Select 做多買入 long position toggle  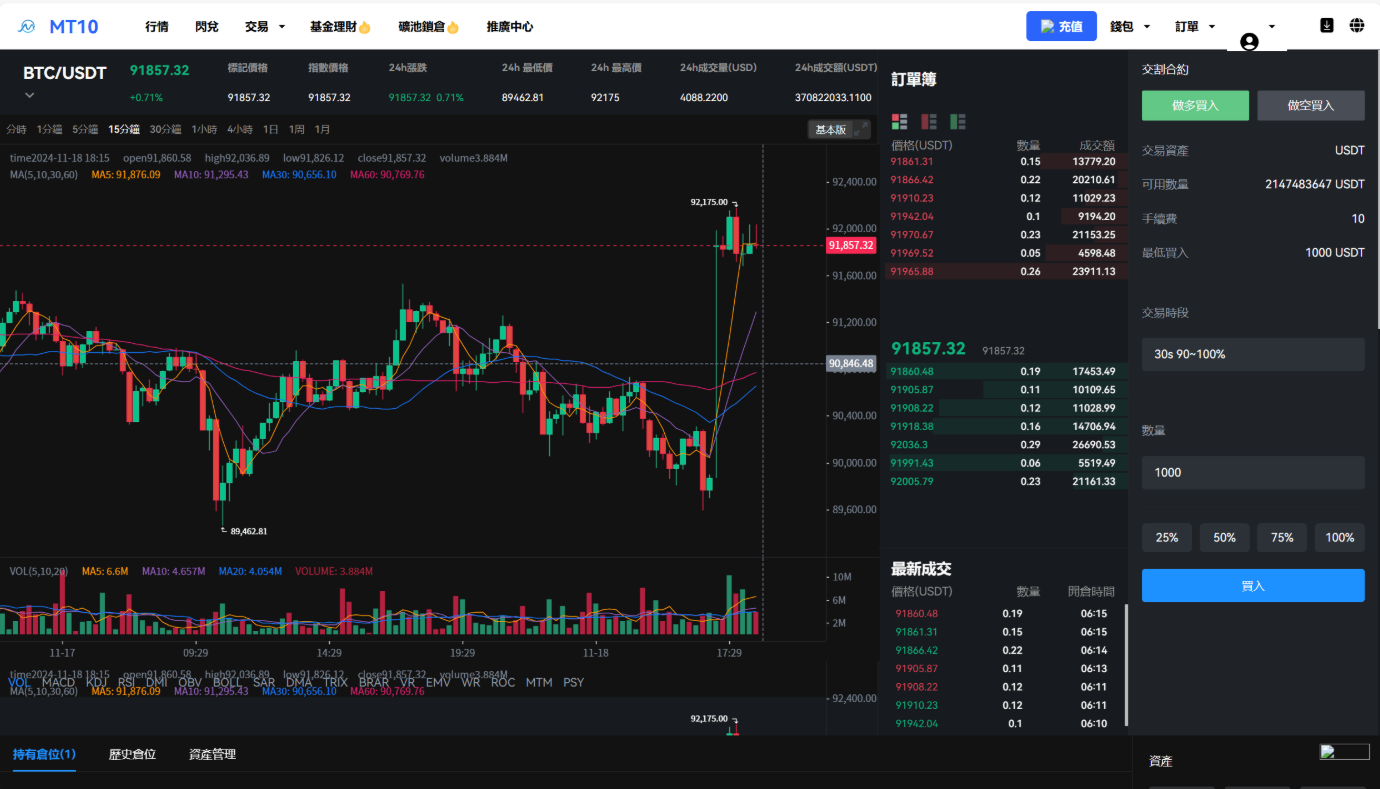point(1195,105)
